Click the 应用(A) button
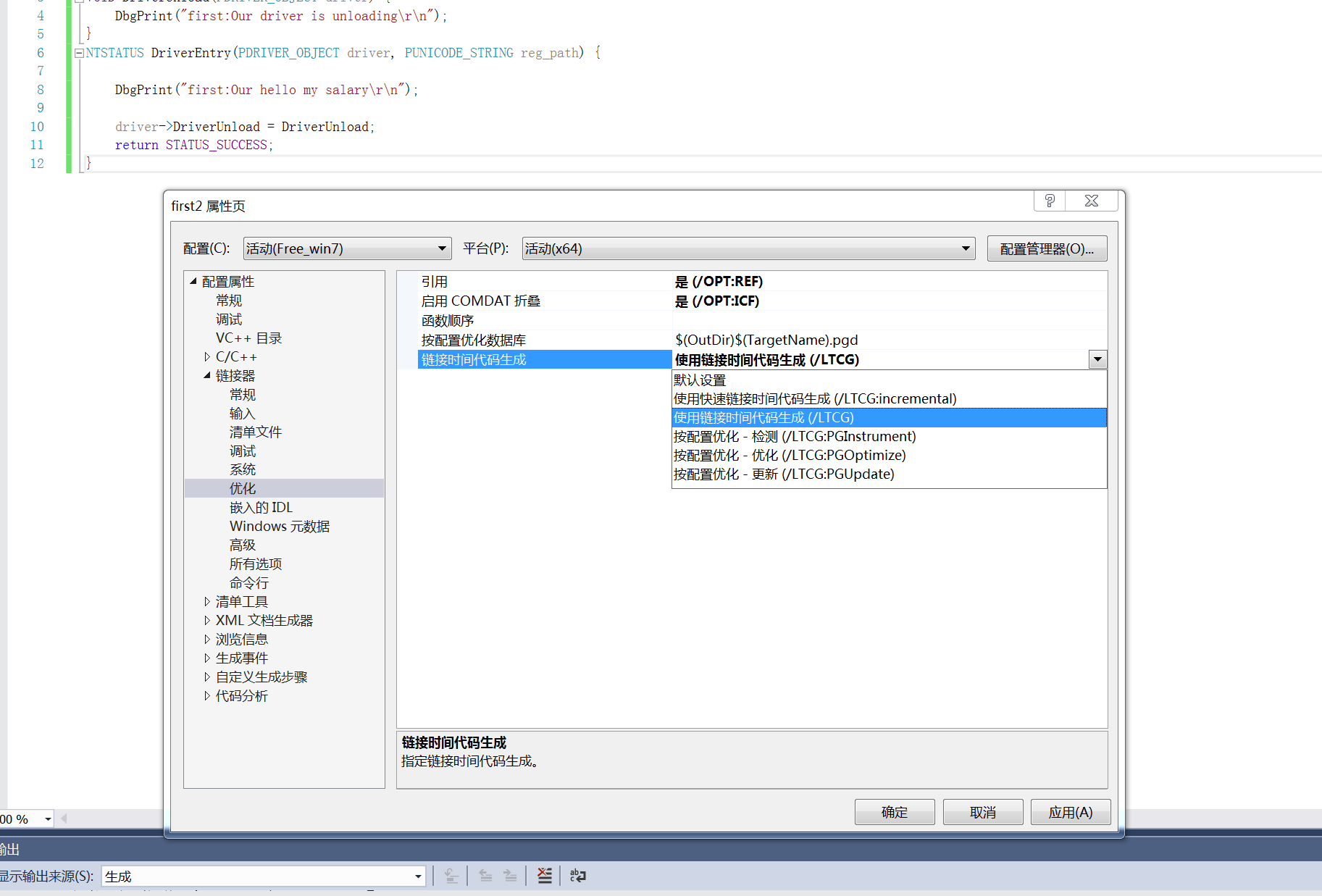The height and width of the screenshot is (896, 1322). click(1070, 811)
